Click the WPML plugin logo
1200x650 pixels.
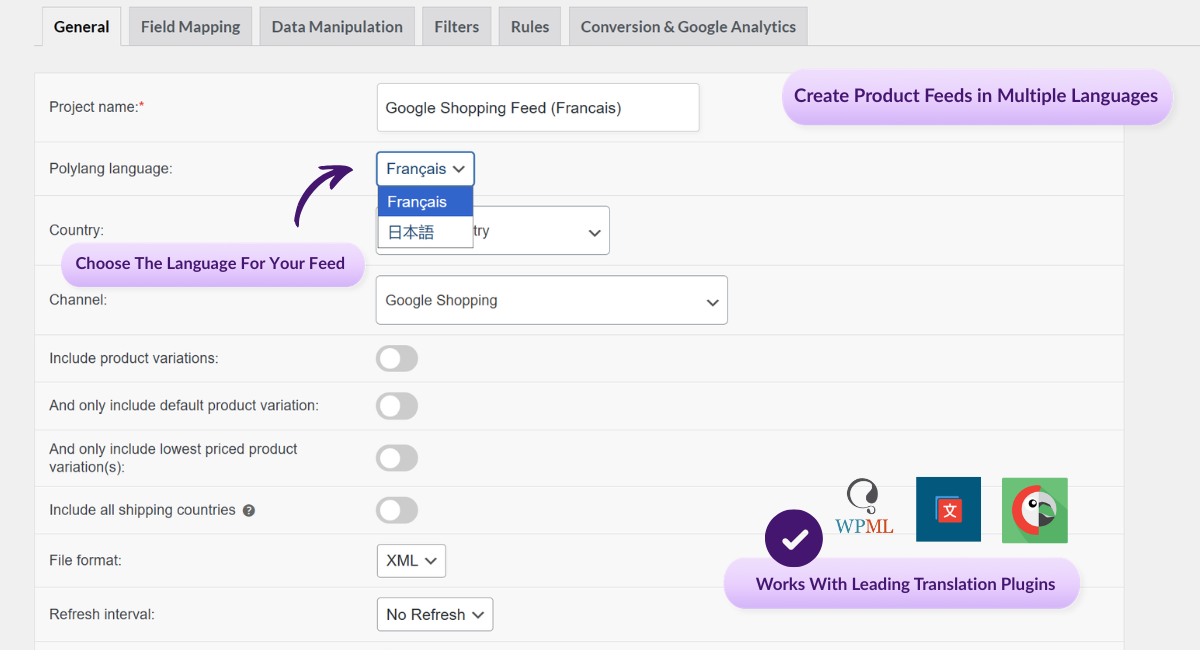click(x=864, y=508)
